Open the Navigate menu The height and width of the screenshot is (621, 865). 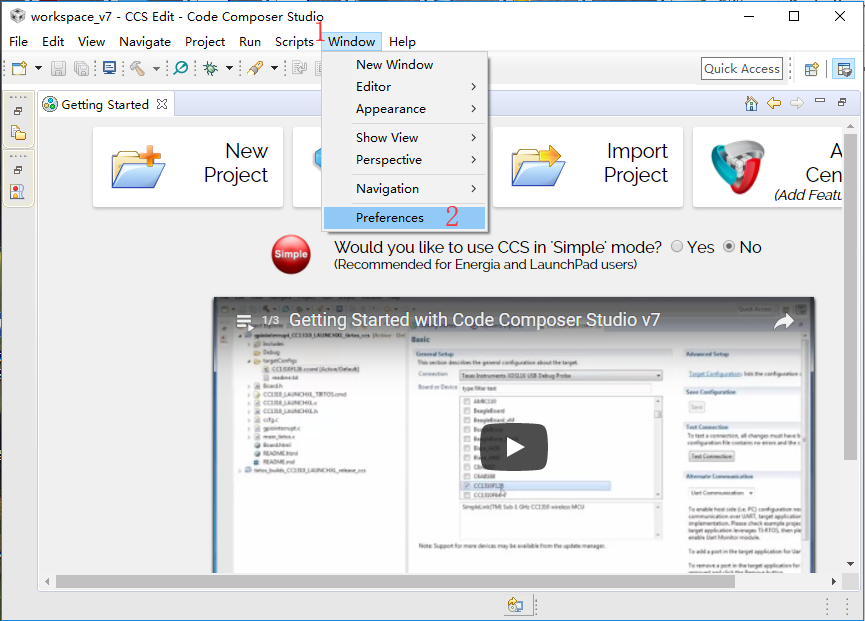coord(145,41)
